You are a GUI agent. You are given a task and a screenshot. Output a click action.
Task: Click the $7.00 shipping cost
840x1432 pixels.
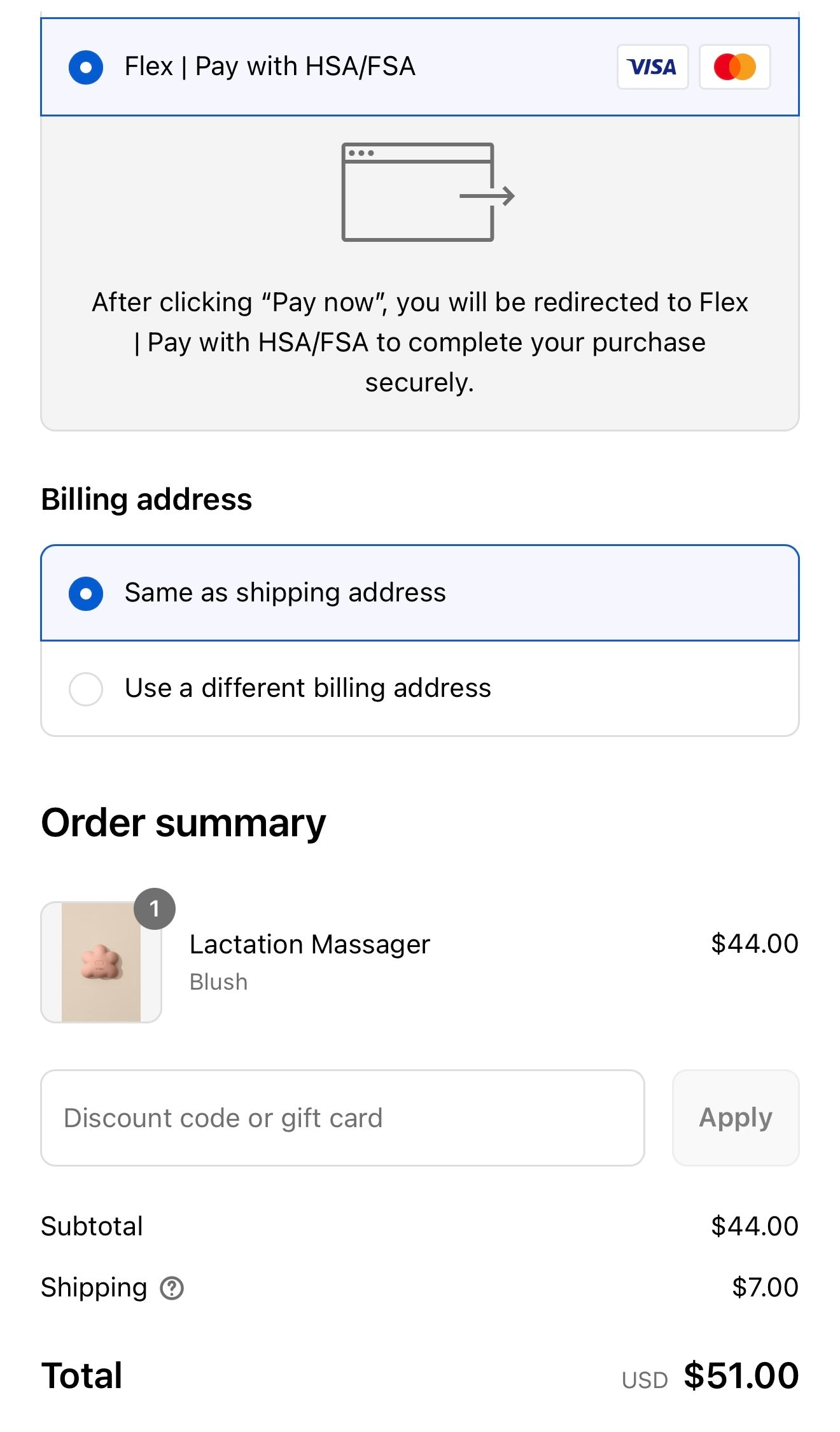[x=764, y=1288]
